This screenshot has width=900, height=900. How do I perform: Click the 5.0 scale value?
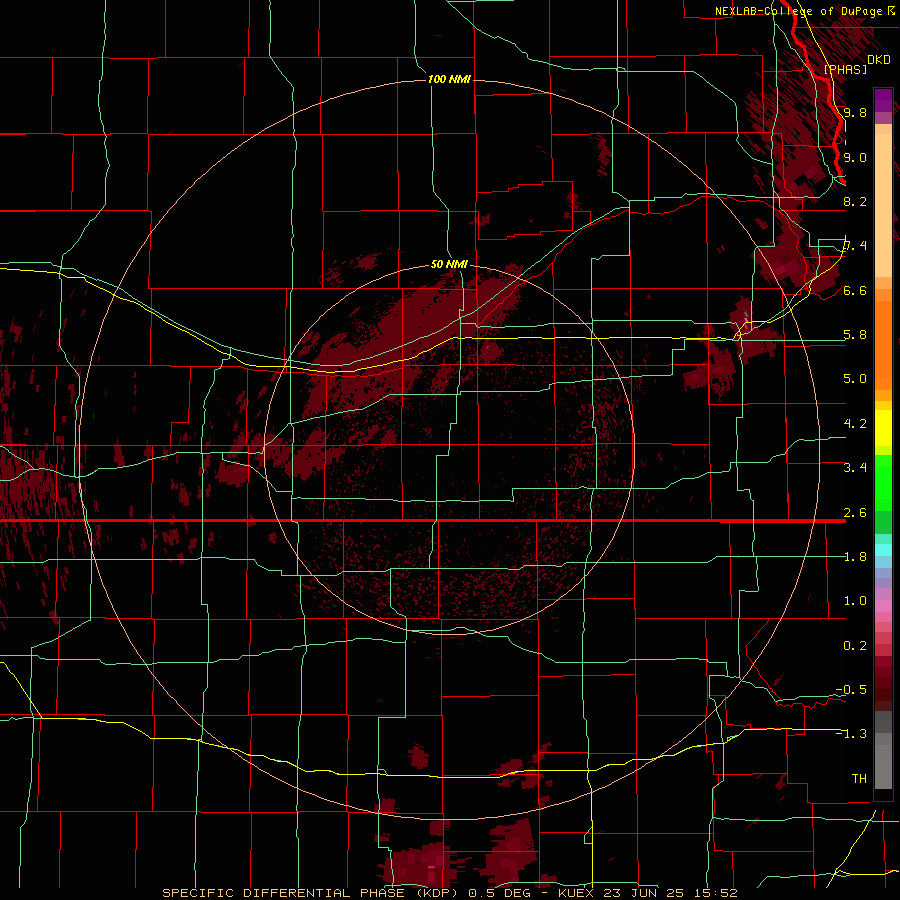pyautogui.click(x=855, y=379)
